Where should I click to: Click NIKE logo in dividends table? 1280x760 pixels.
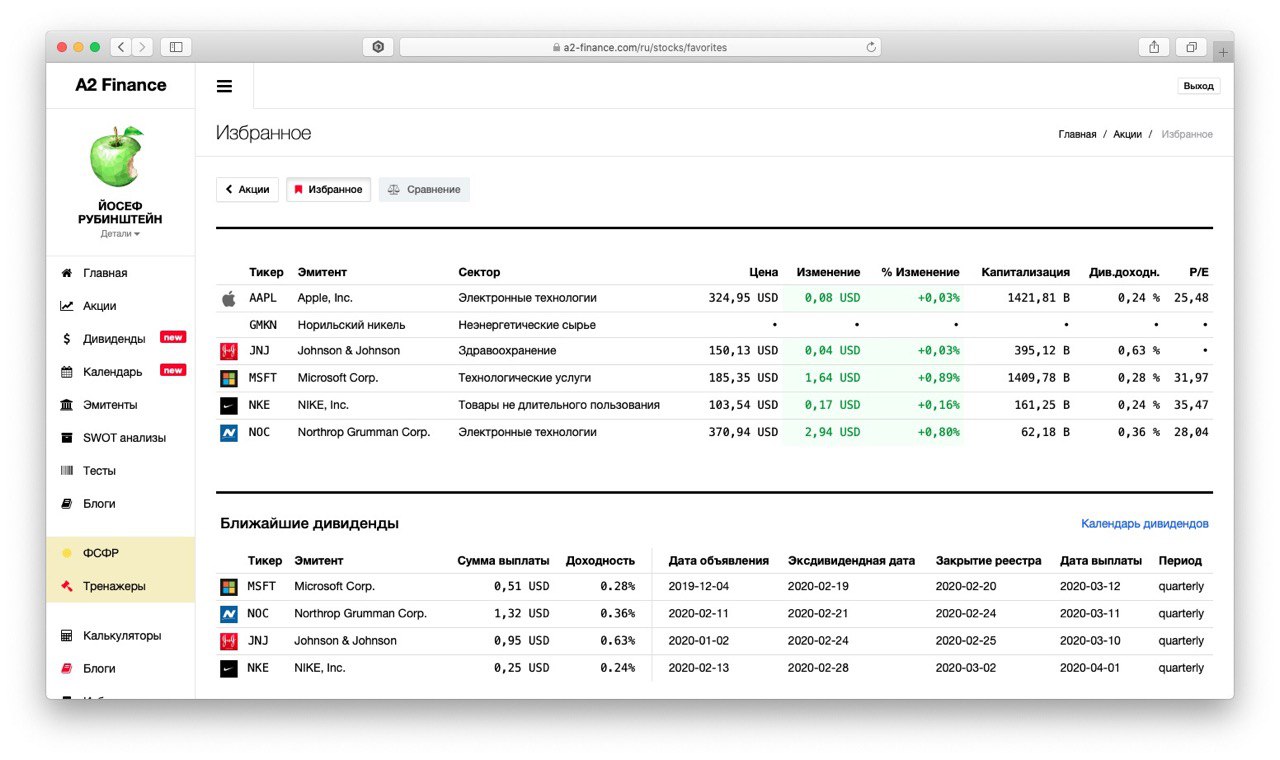coord(228,668)
